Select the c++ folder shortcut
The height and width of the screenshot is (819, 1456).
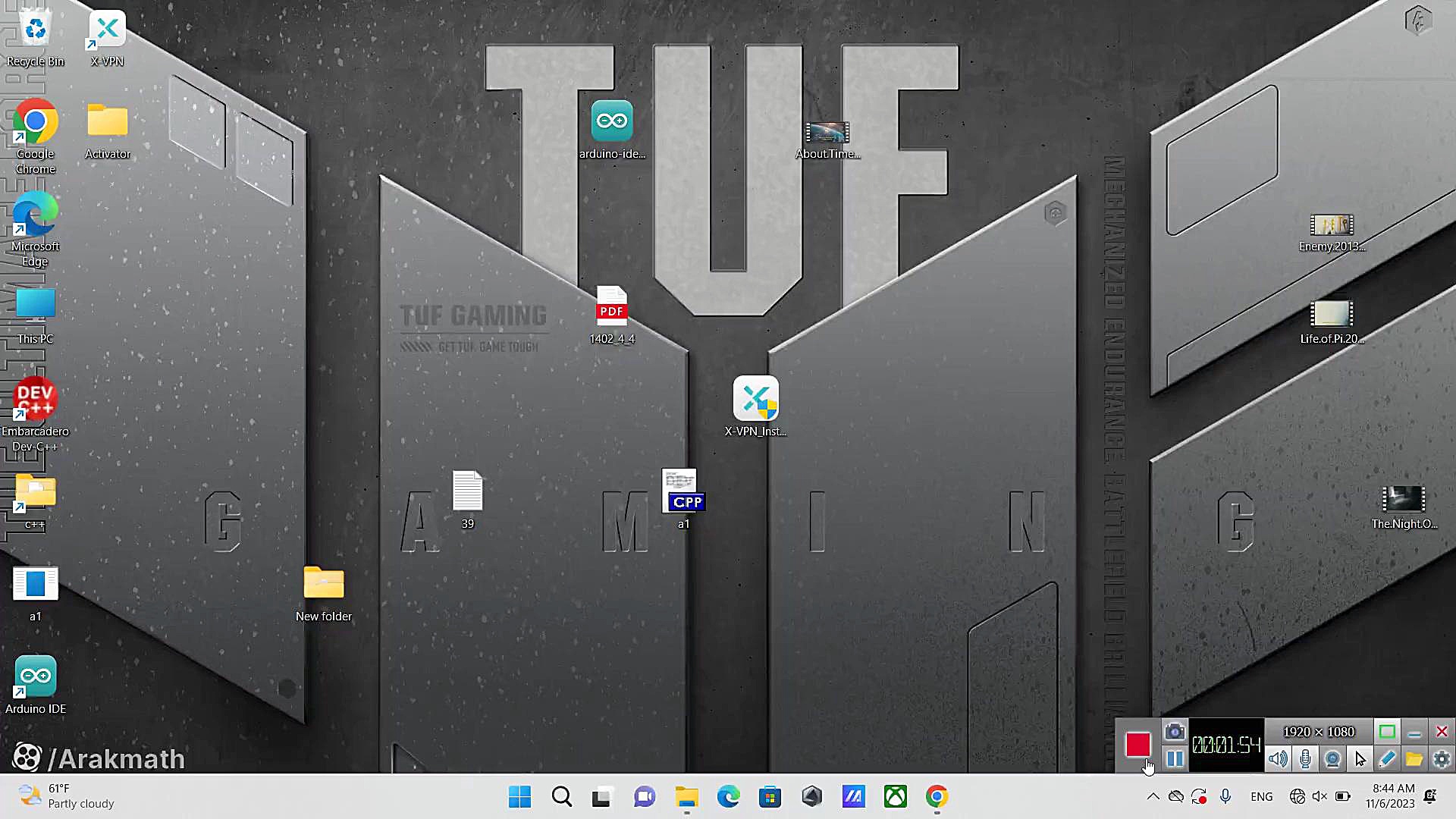coord(35,500)
